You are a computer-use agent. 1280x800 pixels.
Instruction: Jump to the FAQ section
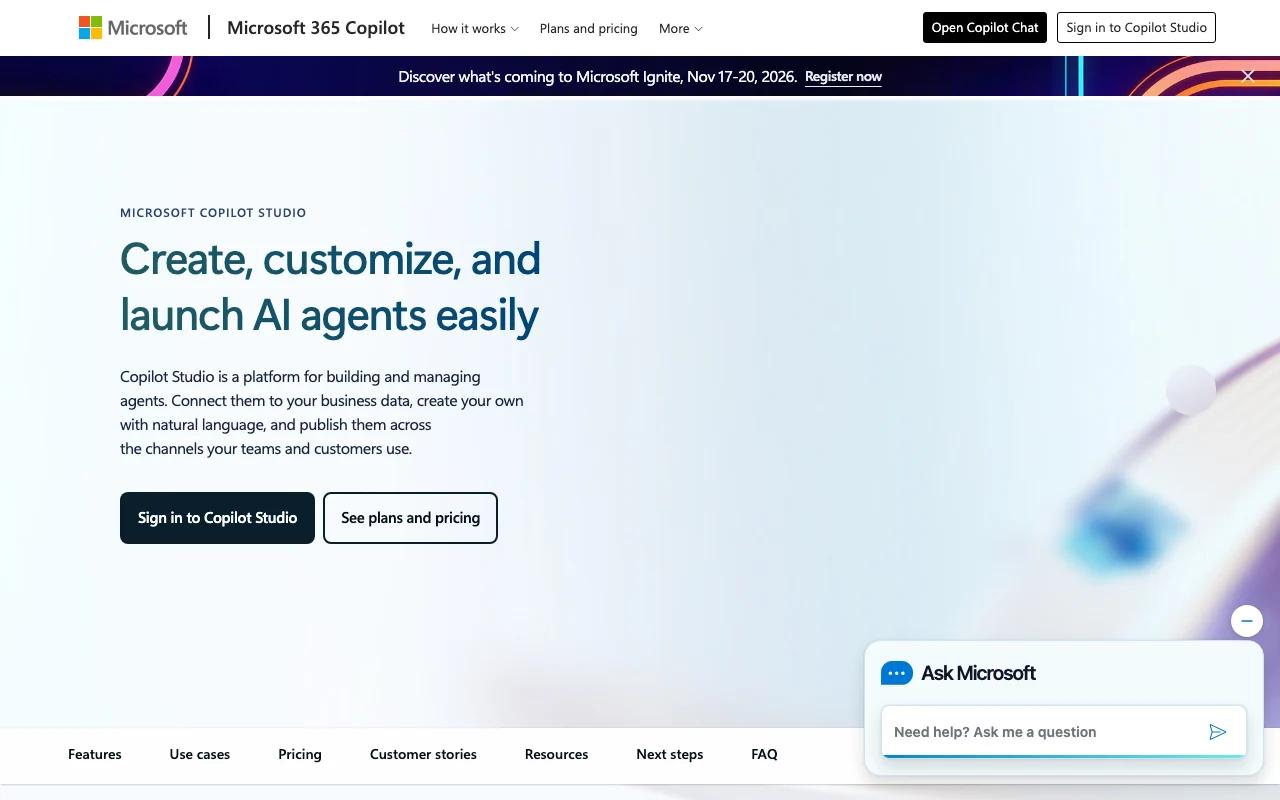point(764,754)
